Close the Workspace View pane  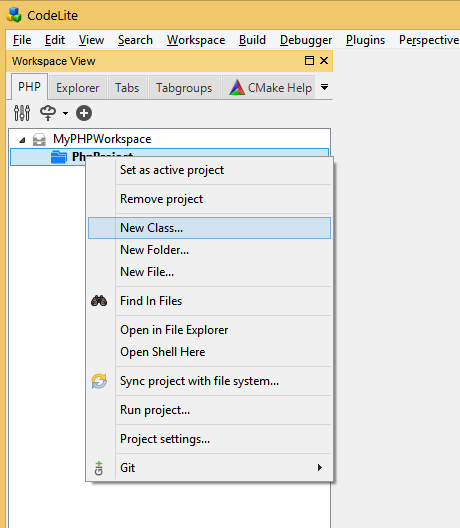tap(324, 61)
